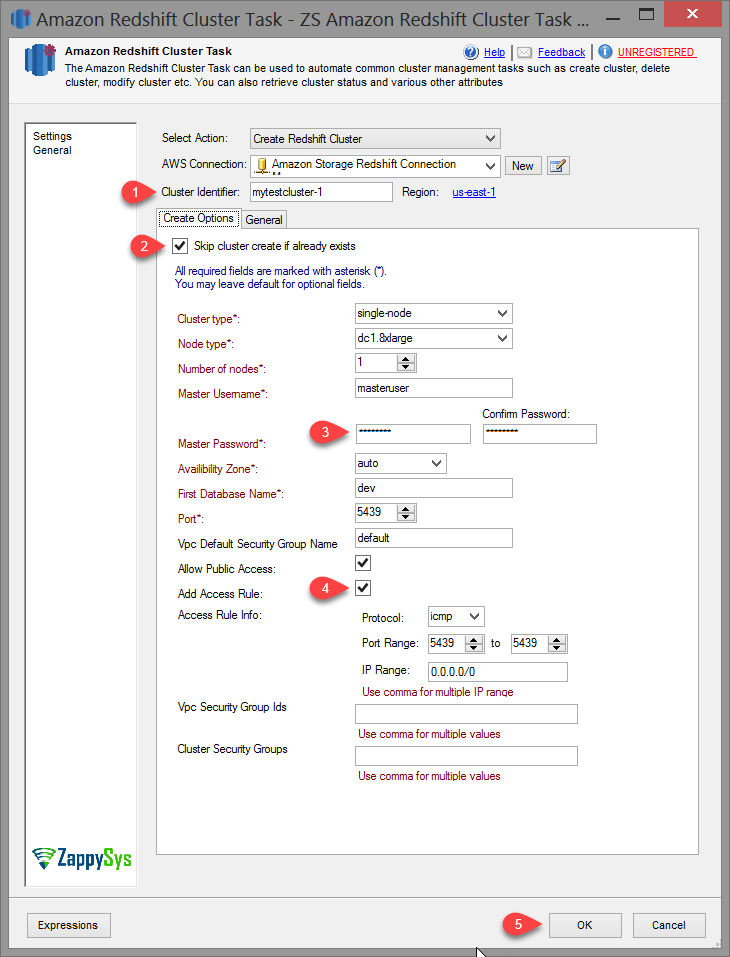Click the Master Password field

[x=413, y=434]
